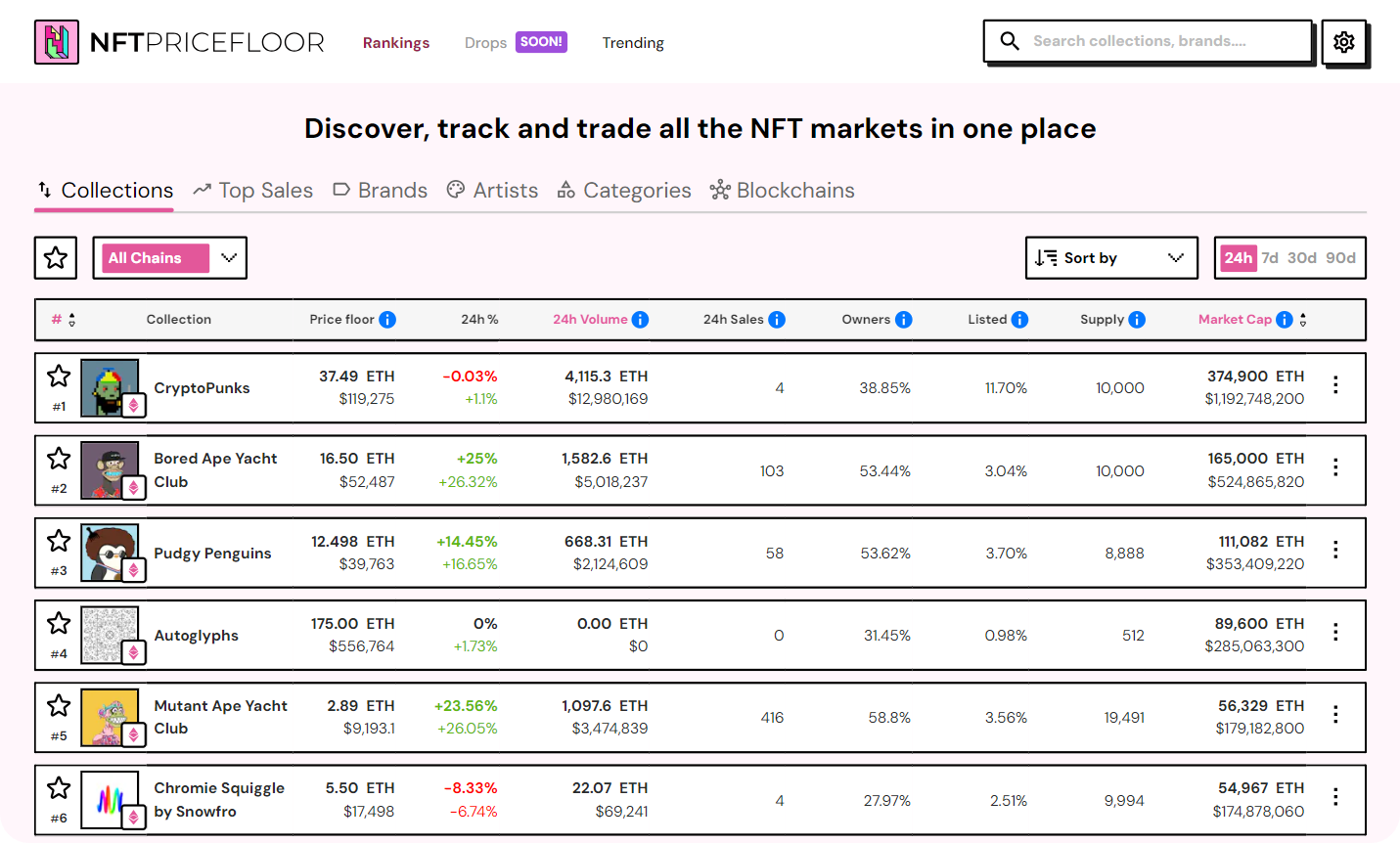Toggle Market Cap sort arrows
The image size is (1400, 843).
(1303, 320)
